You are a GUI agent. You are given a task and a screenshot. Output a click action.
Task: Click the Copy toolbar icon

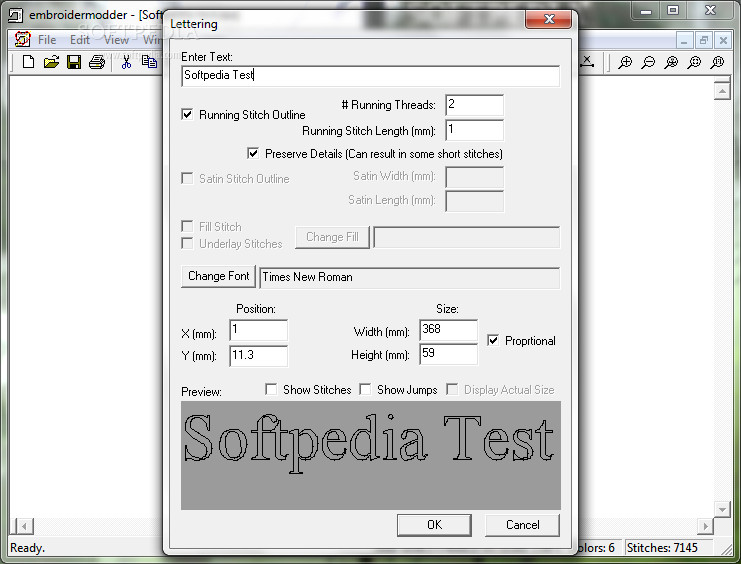(149, 62)
